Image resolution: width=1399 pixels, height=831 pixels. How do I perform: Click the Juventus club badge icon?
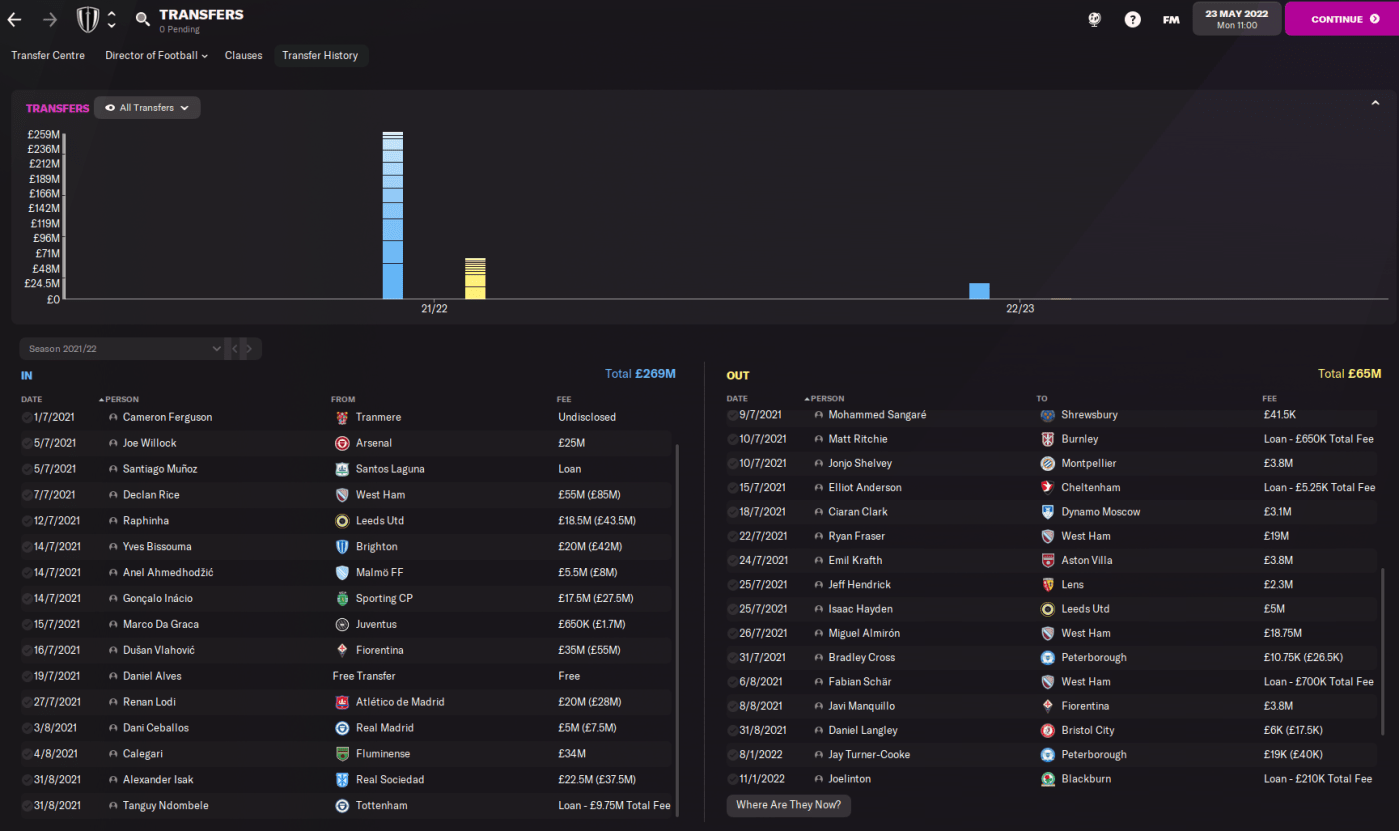pyautogui.click(x=342, y=624)
